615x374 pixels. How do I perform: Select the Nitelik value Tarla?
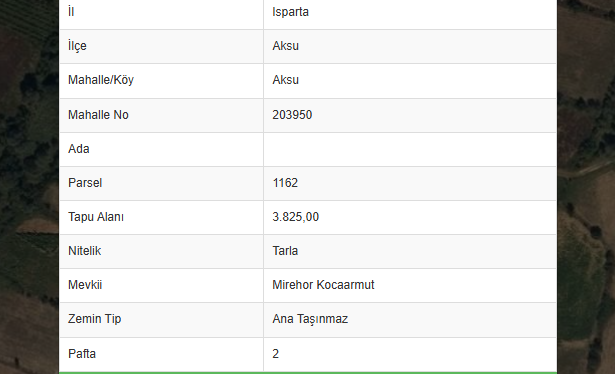[285, 251]
